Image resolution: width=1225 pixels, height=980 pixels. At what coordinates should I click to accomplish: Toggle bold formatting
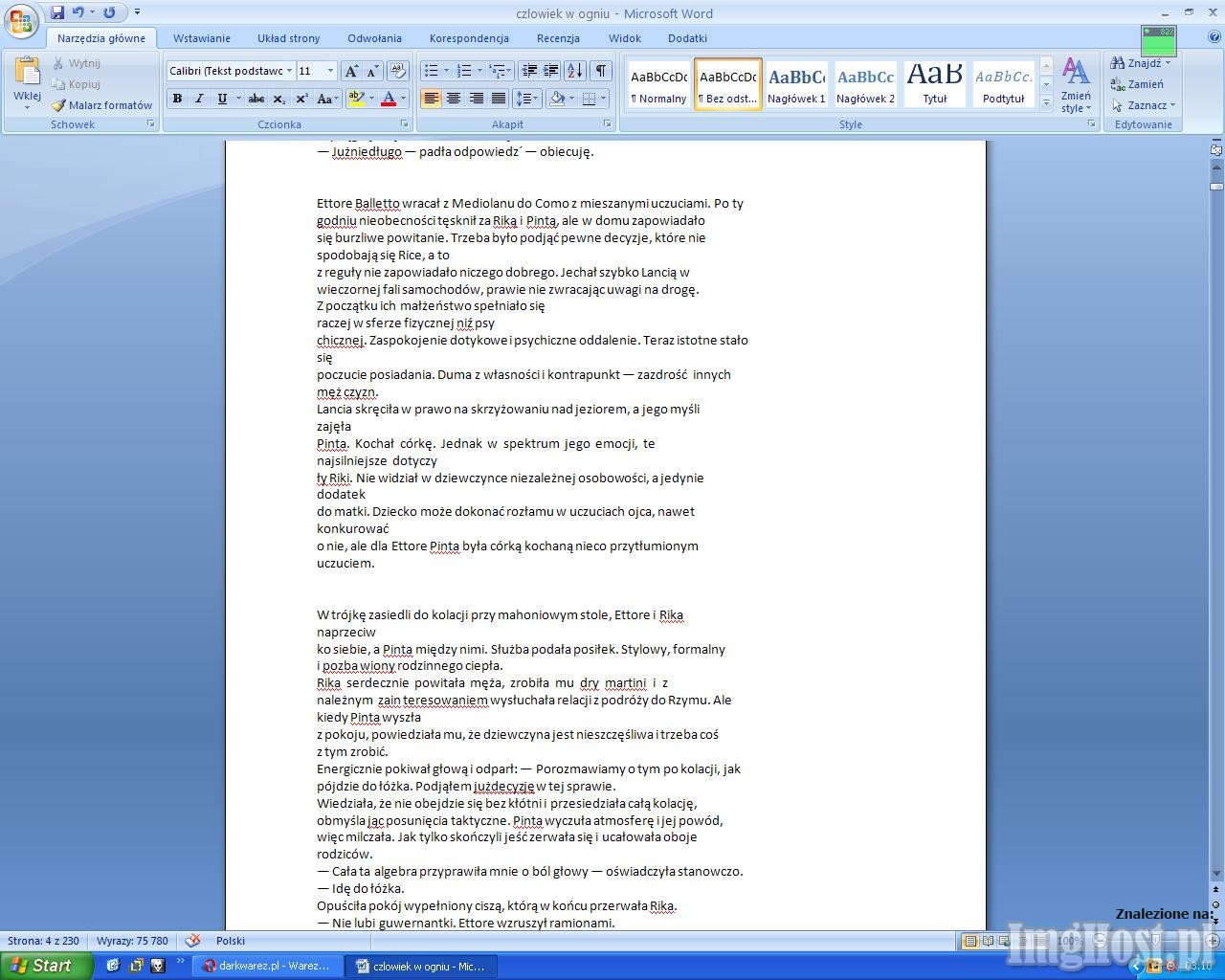(x=177, y=99)
